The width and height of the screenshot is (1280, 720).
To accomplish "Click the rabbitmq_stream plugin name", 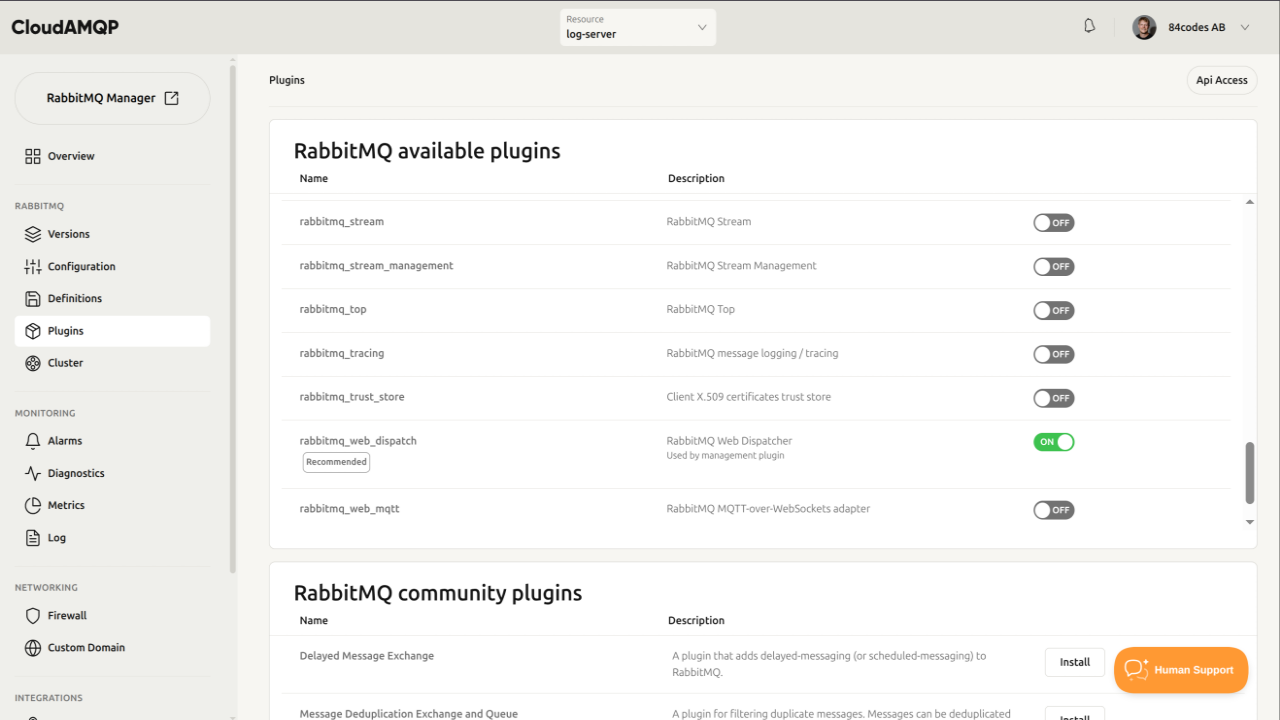I will click(x=342, y=222).
